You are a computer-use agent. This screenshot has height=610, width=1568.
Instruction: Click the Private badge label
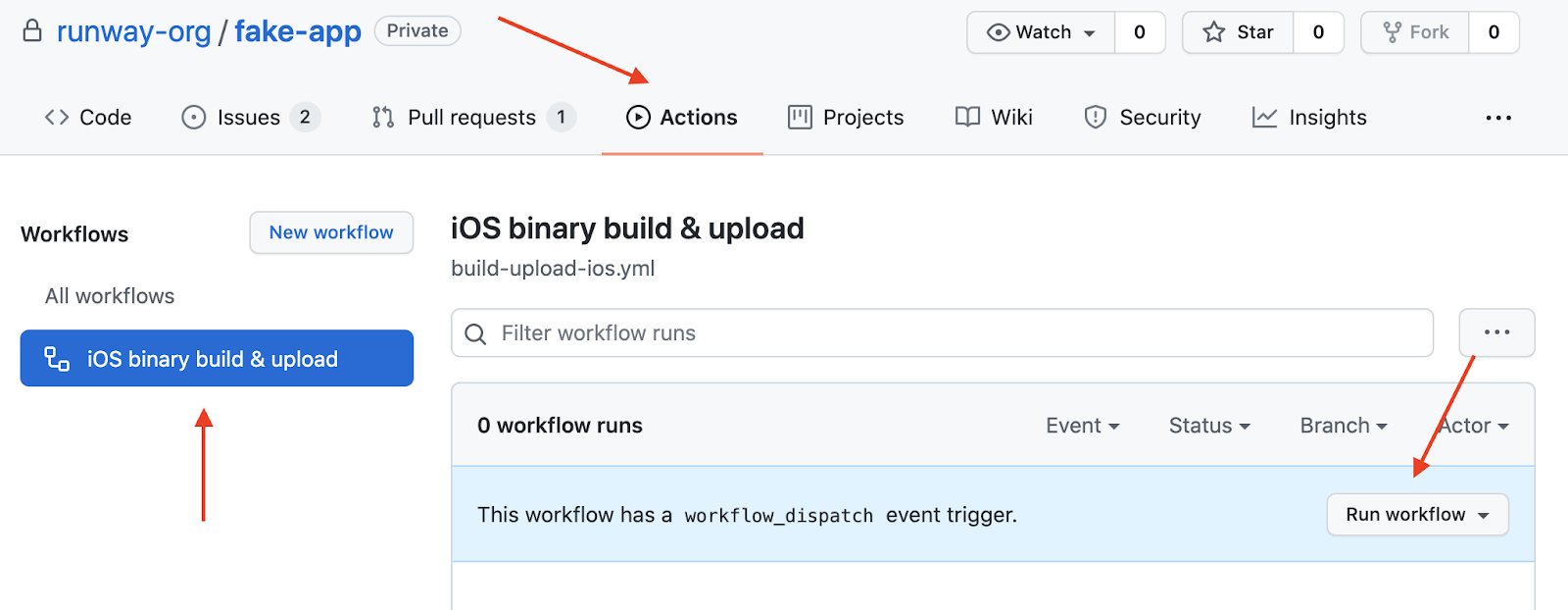(417, 30)
